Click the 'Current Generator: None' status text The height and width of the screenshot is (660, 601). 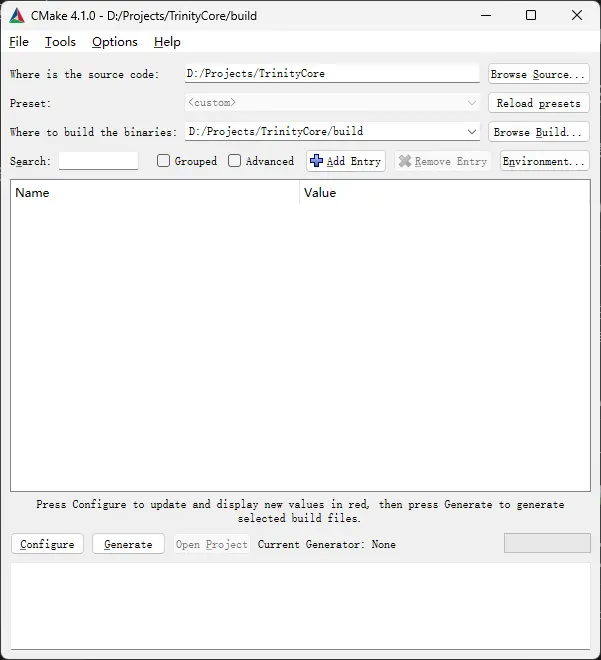(x=327, y=544)
